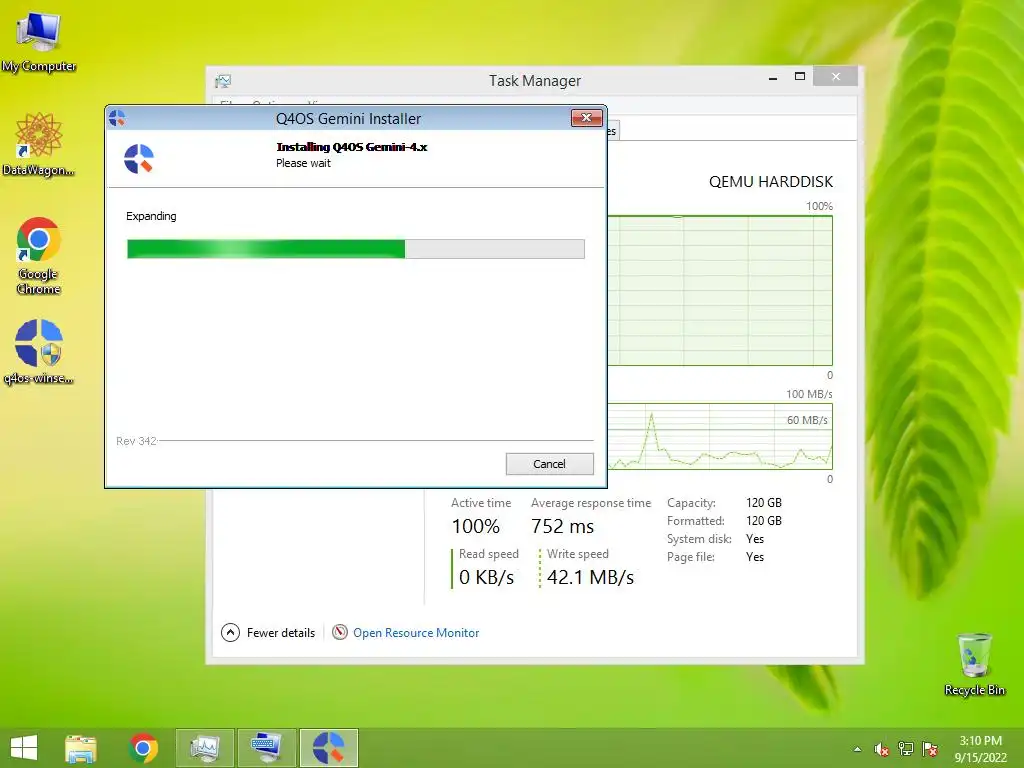Click the 100% active time value
The height and width of the screenshot is (768, 1024).
[475, 526]
